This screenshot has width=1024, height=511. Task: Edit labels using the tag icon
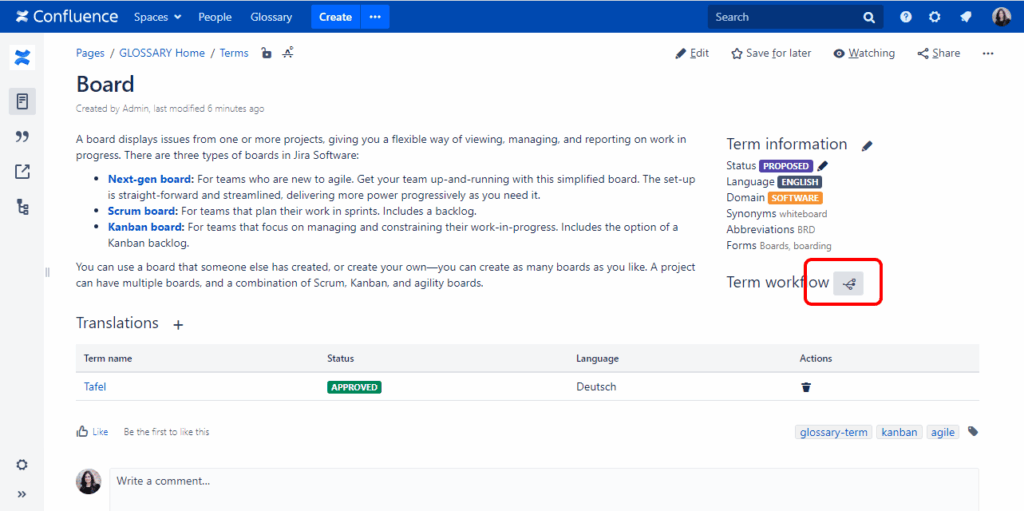tap(973, 432)
